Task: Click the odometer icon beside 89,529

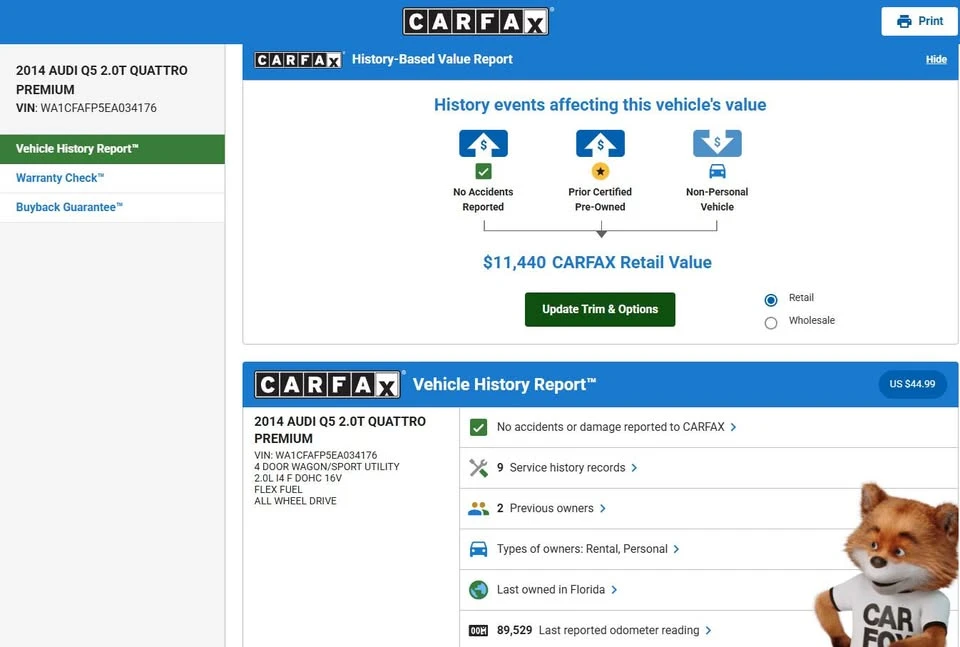Action: tap(478, 630)
